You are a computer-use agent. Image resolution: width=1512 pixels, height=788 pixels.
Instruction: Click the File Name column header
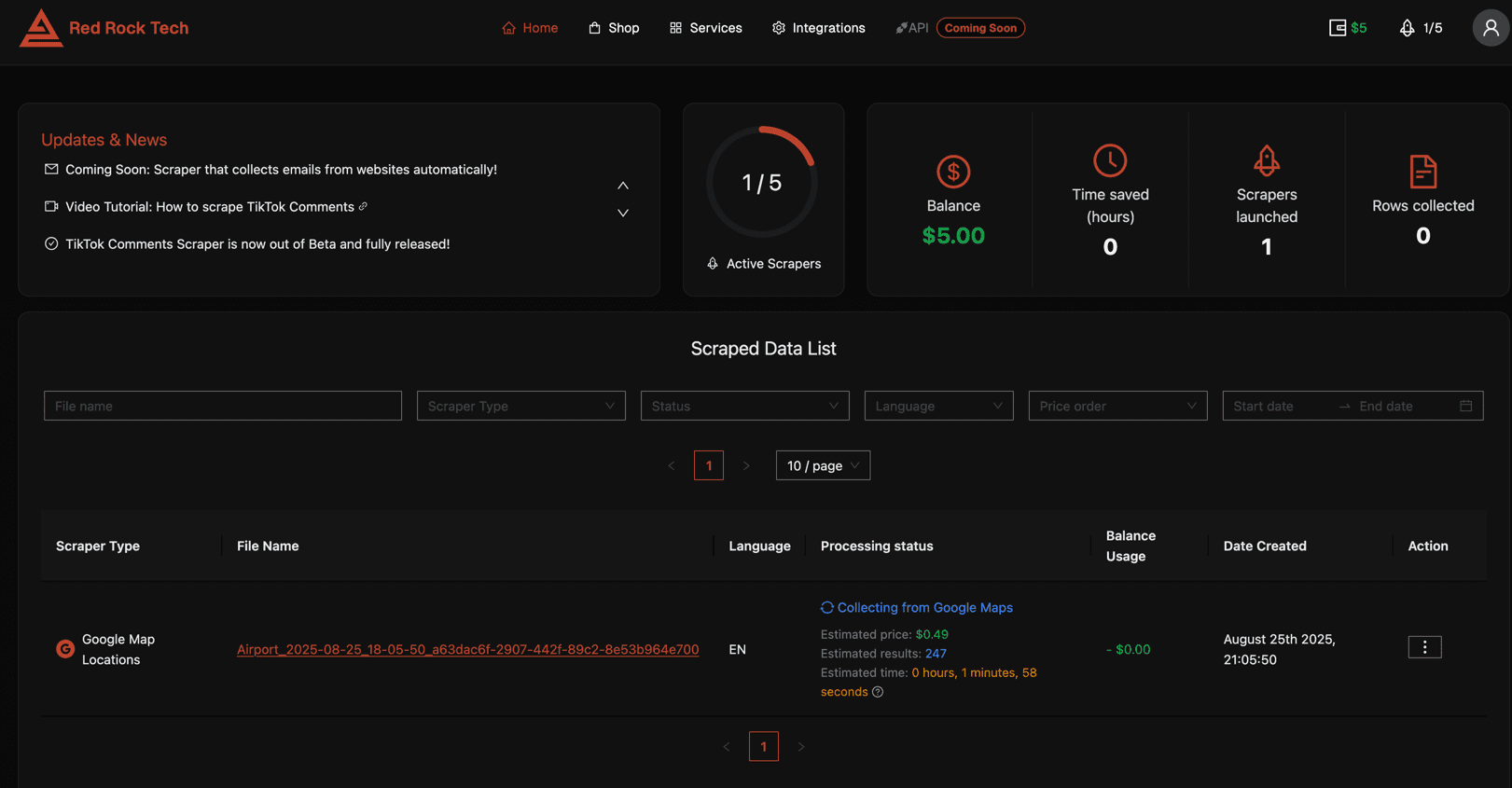point(268,546)
